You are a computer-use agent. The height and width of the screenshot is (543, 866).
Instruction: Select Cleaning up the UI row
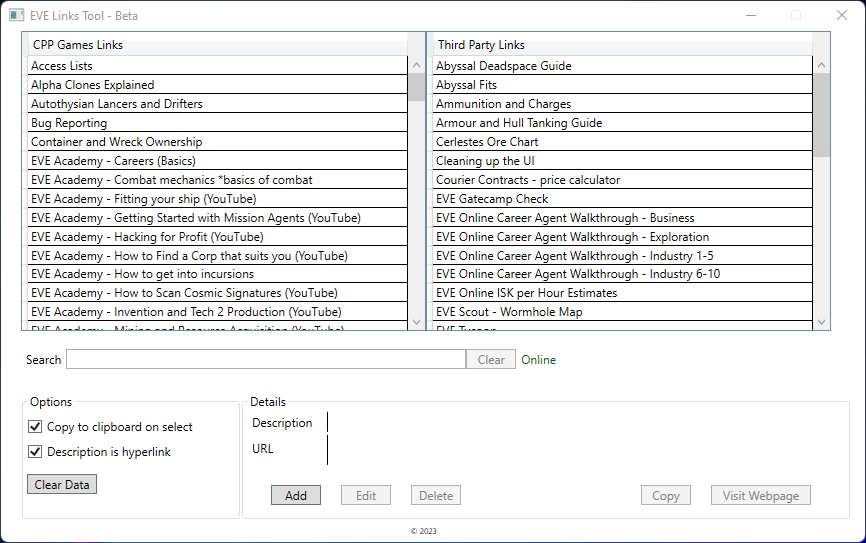pyautogui.click(x=622, y=161)
